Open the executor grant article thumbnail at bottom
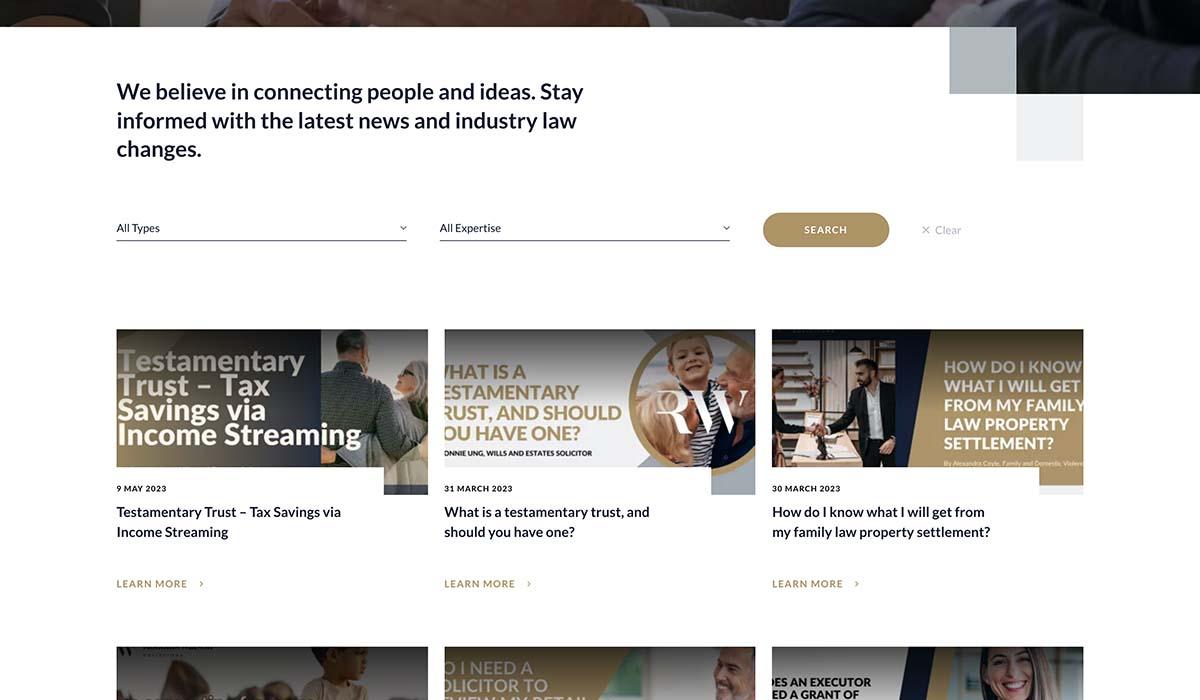The width and height of the screenshot is (1200, 700). point(928,673)
